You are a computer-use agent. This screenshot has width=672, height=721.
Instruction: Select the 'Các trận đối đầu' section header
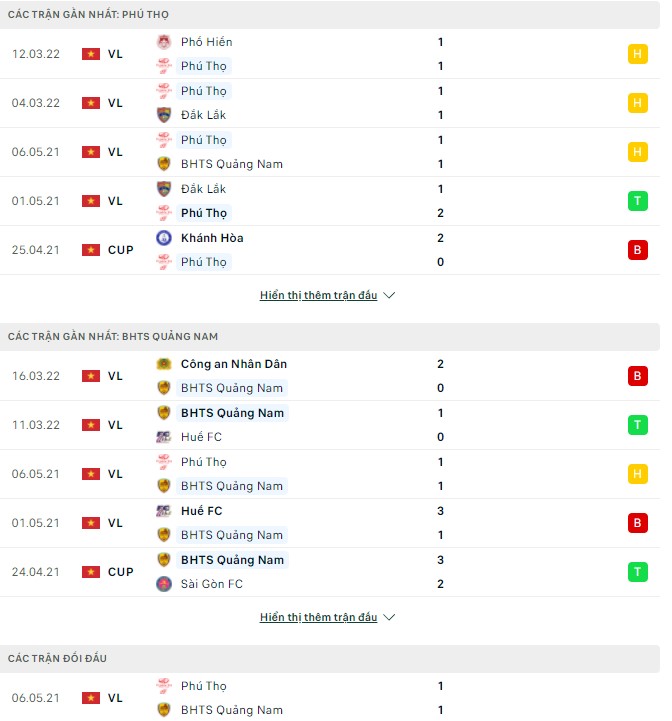[x=57, y=659]
